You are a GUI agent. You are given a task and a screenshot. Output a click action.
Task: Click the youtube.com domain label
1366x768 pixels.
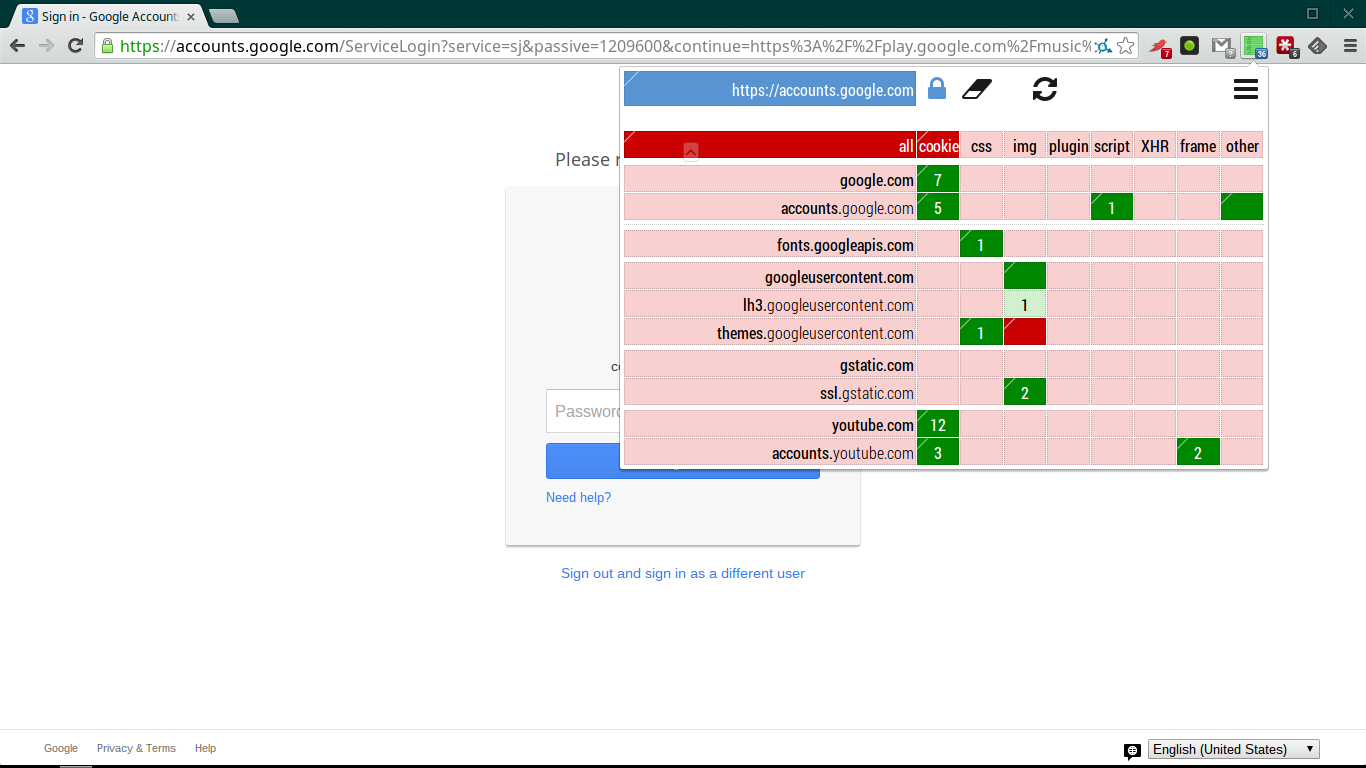point(770,424)
